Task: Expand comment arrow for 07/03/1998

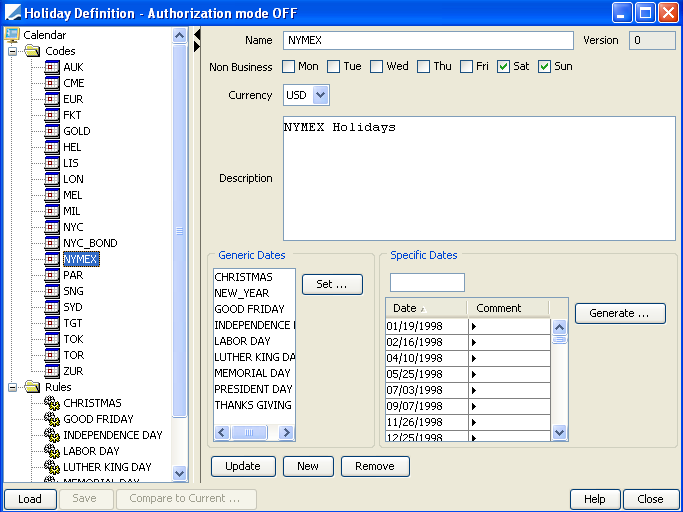Action: (x=474, y=390)
